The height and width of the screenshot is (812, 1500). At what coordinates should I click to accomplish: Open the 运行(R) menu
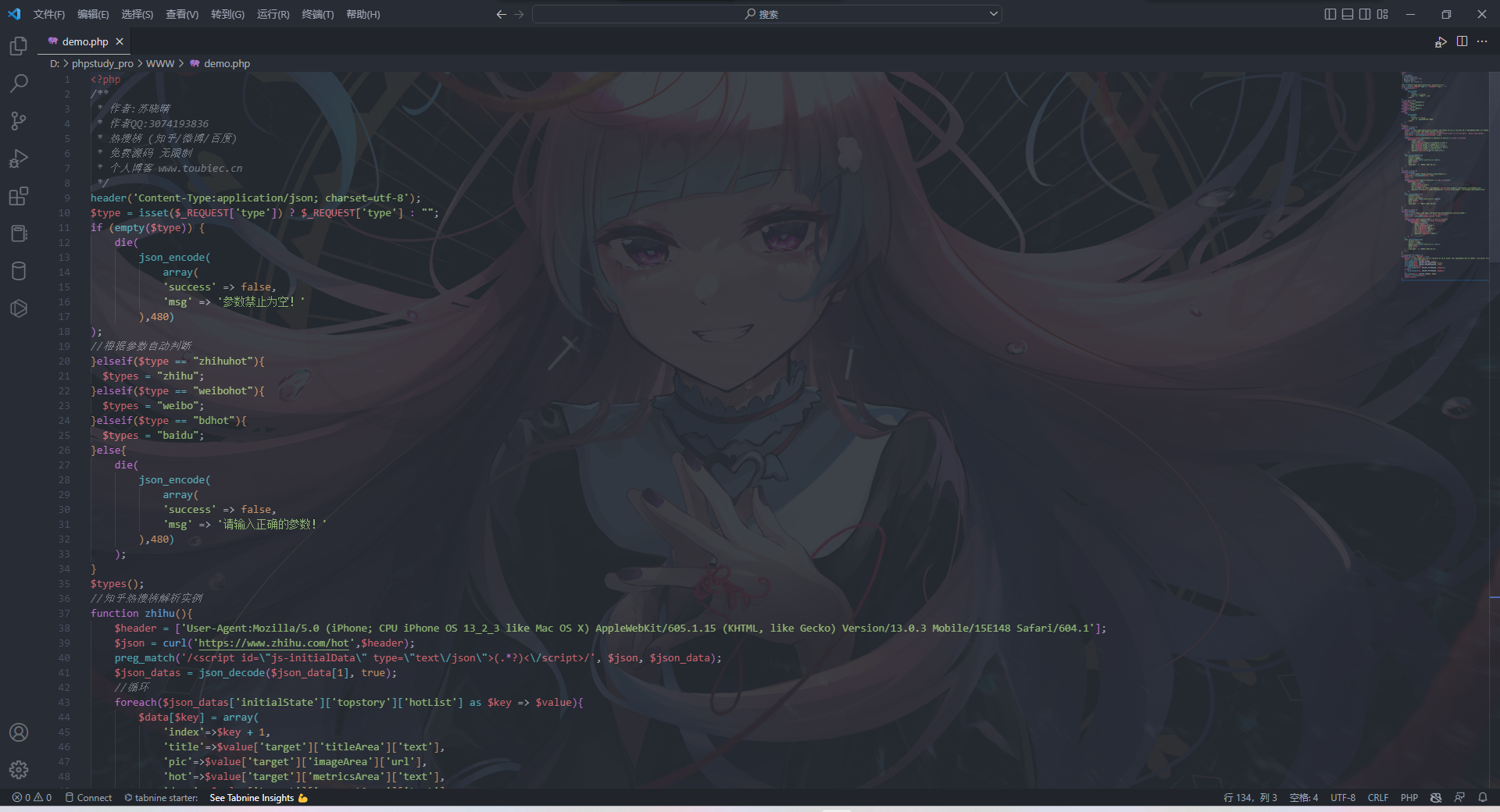[x=273, y=14]
